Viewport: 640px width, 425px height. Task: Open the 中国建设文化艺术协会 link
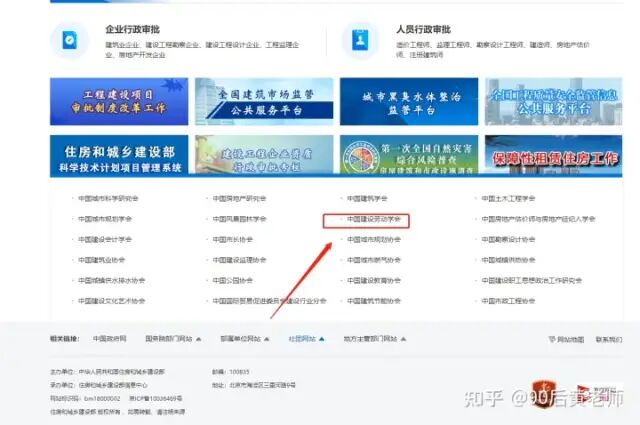[x=111, y=301]
